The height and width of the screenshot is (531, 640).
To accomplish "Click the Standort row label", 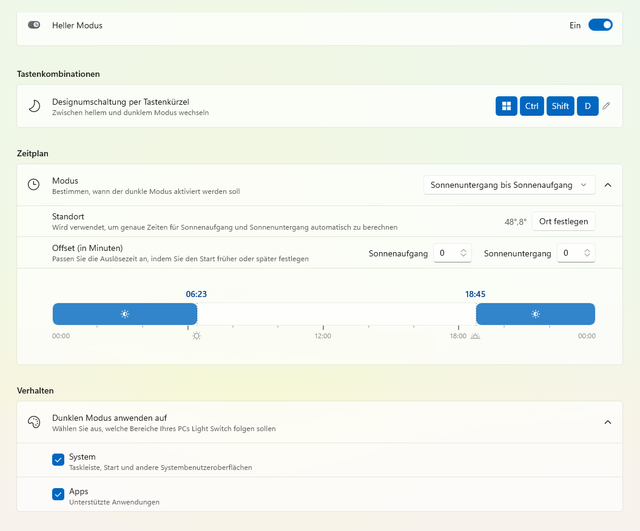I will [x=68, y=216].
